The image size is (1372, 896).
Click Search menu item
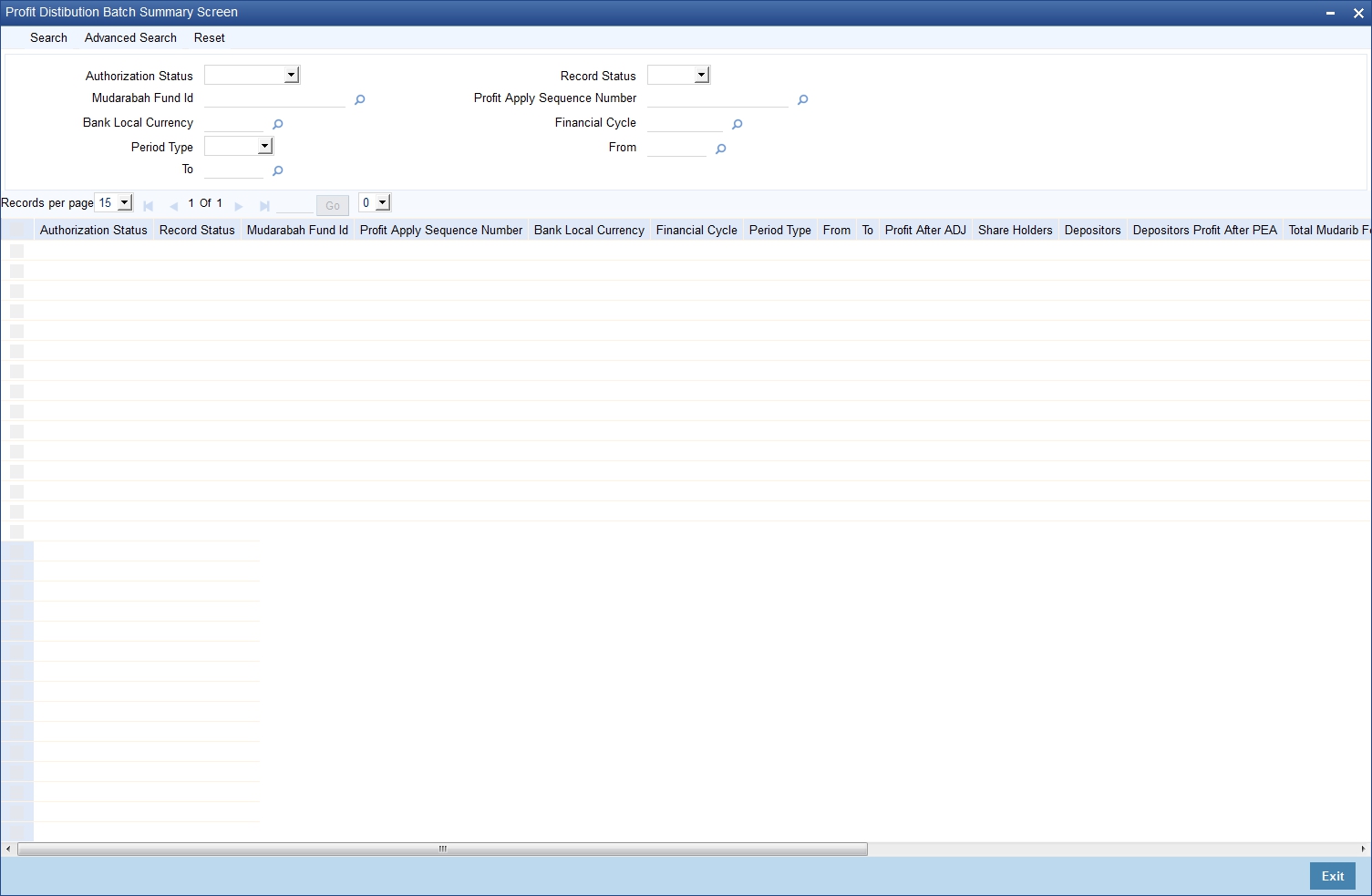coord(48,37)
